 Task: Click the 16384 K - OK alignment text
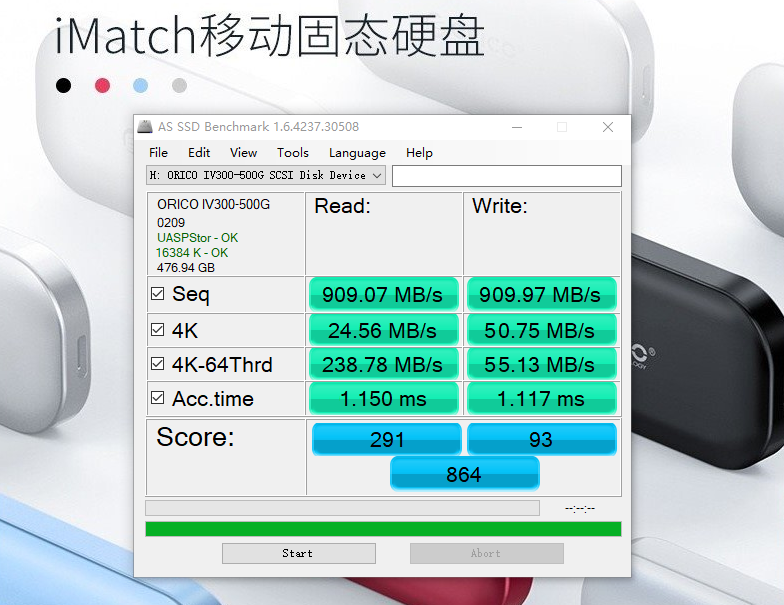[x=192, y=252]
